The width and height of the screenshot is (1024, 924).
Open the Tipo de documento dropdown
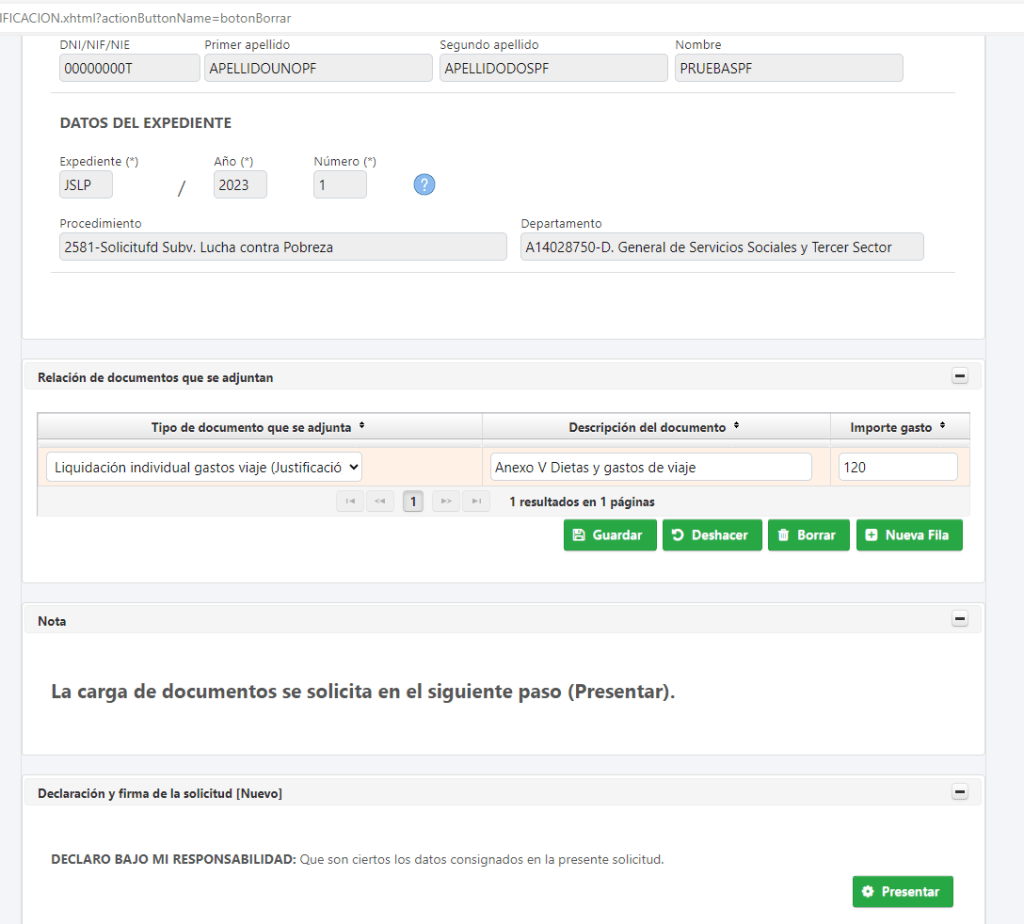click(x=204, y=467)
